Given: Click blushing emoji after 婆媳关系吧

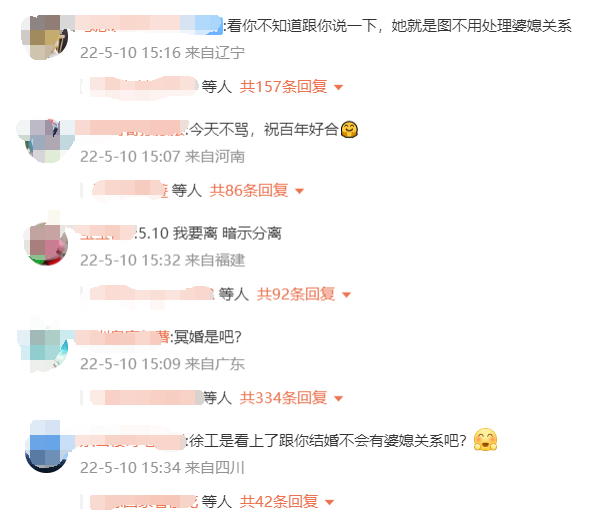Looking at the screenshot, I should pyautogui.click(x=485, y=440).
